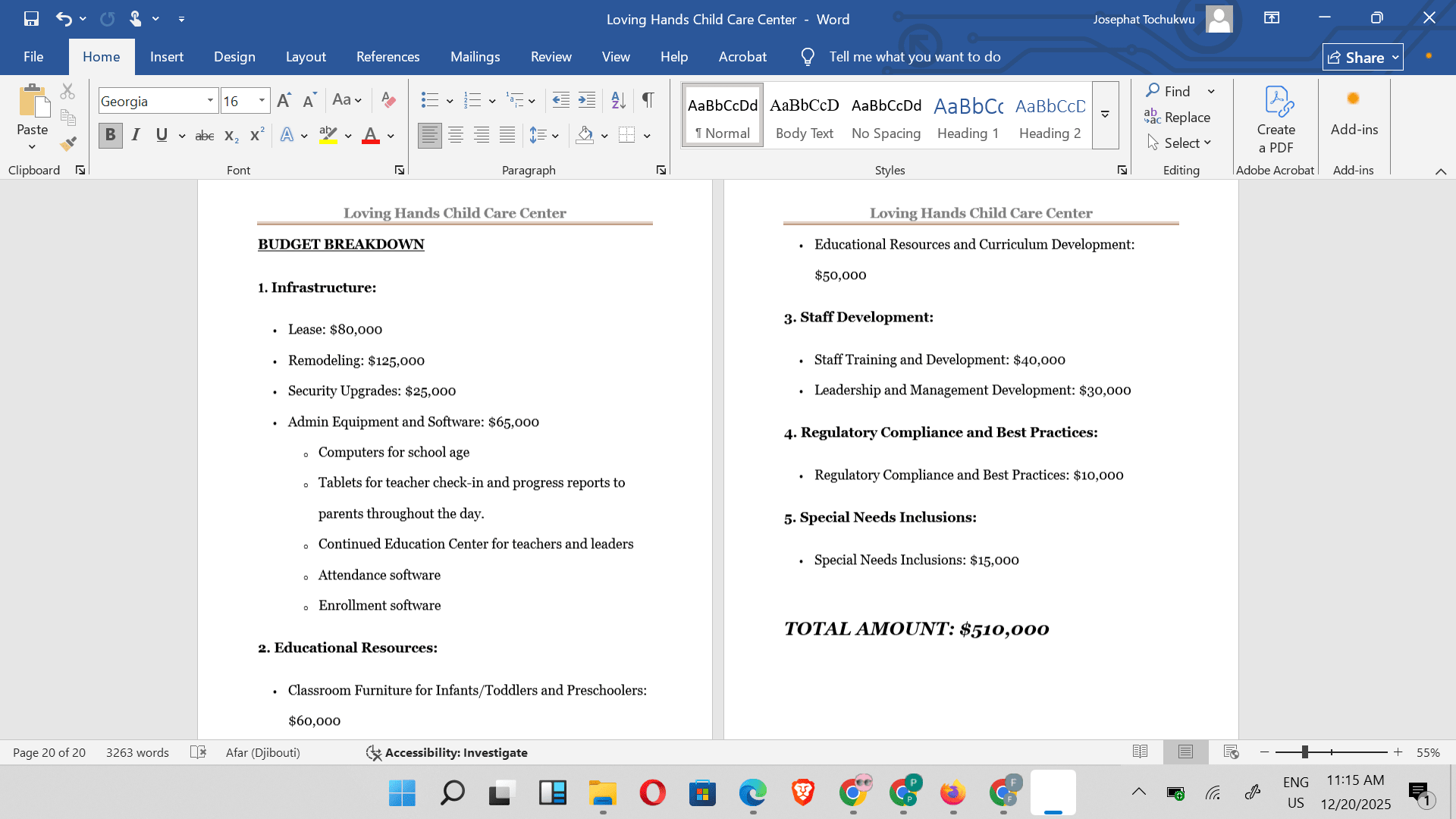1456x819 pixels.
Task: Open the References tab
Action: (x=388, y=57)
